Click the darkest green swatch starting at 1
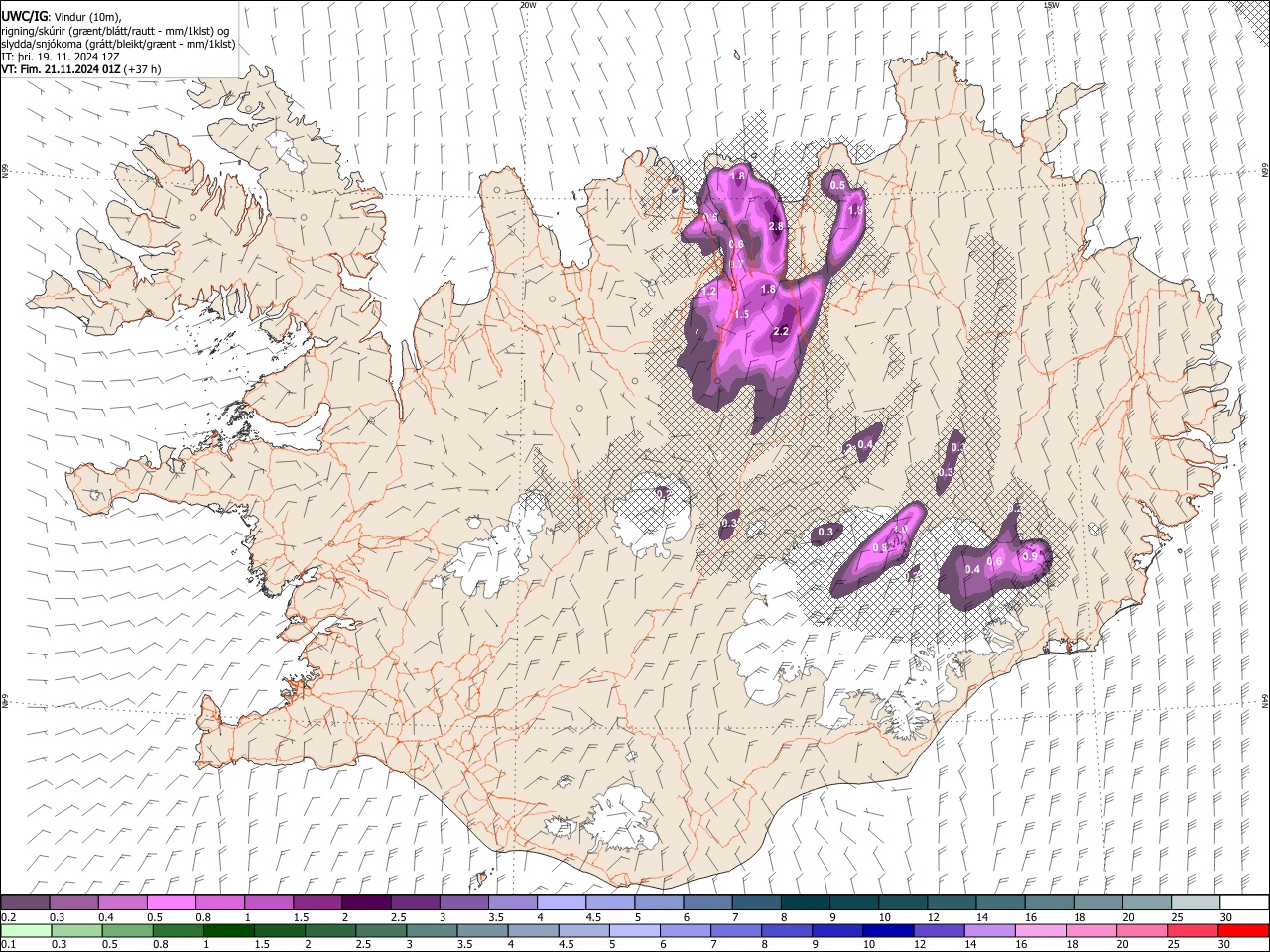This screenshot has width=1270, height=952. click(229, 930)
